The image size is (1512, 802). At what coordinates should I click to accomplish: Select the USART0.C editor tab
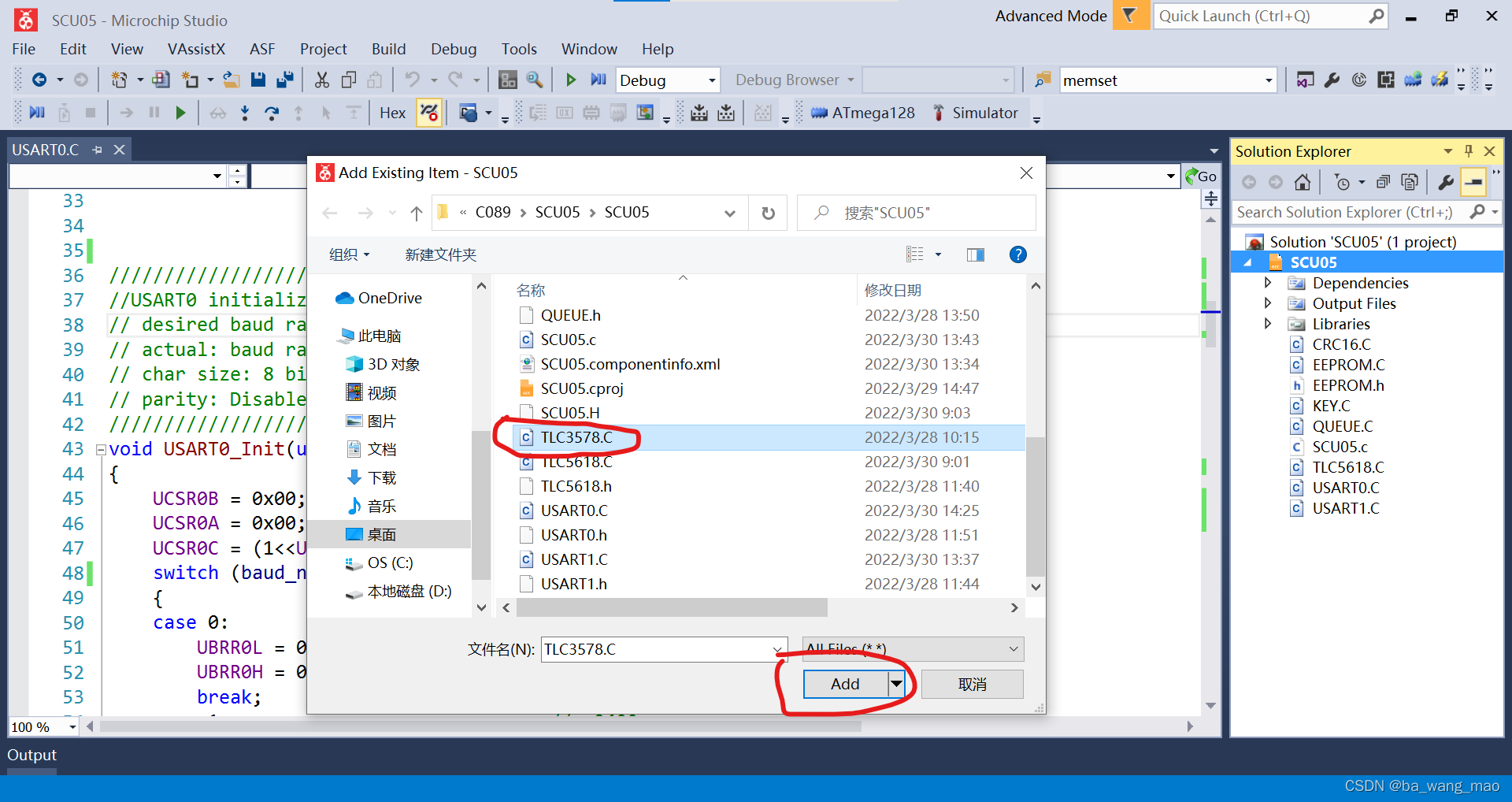pyautogui.click(x=45, y=150)
